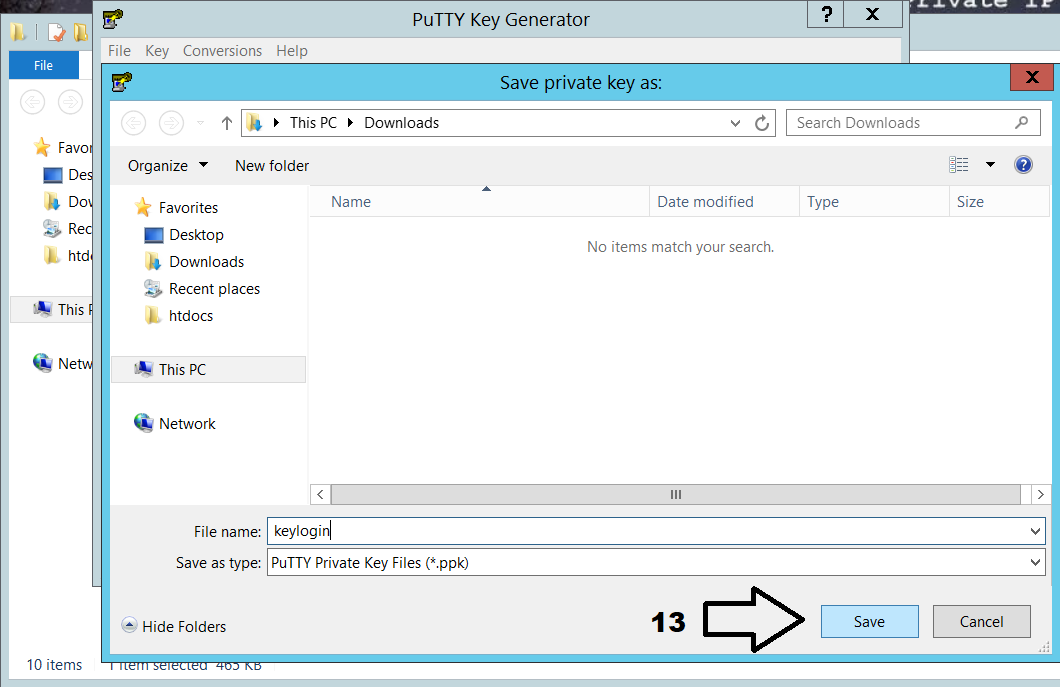Expand the Save as type dropdown
1060x687 pixels.
[x=1035, y=563]
